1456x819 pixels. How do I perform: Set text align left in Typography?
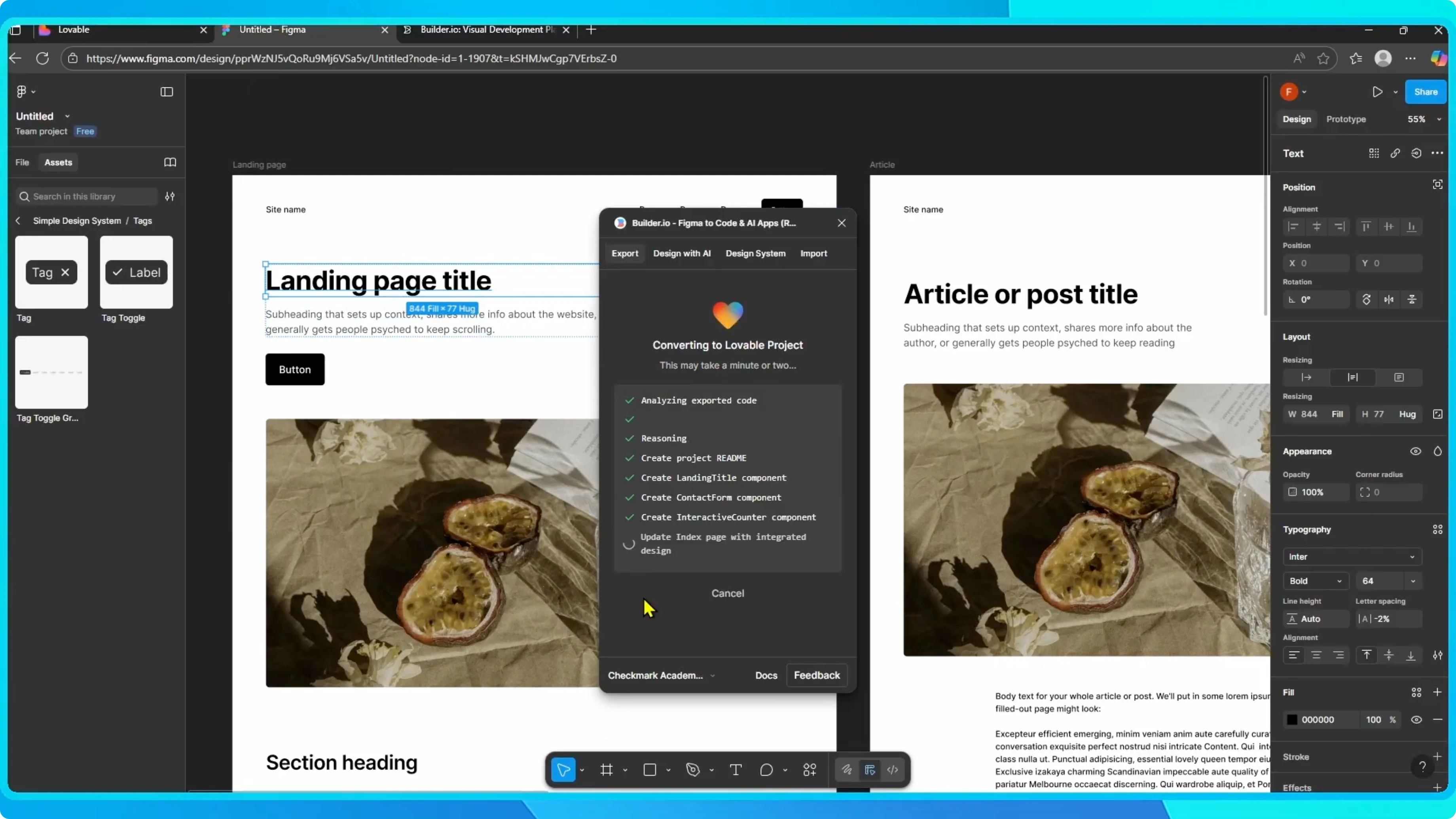[x=1293, y=655]
